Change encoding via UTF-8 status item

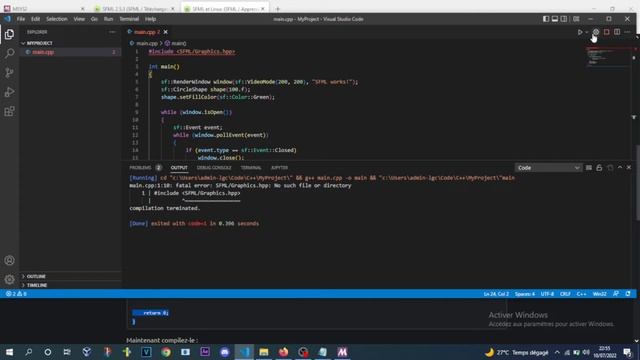coord(547,294)
